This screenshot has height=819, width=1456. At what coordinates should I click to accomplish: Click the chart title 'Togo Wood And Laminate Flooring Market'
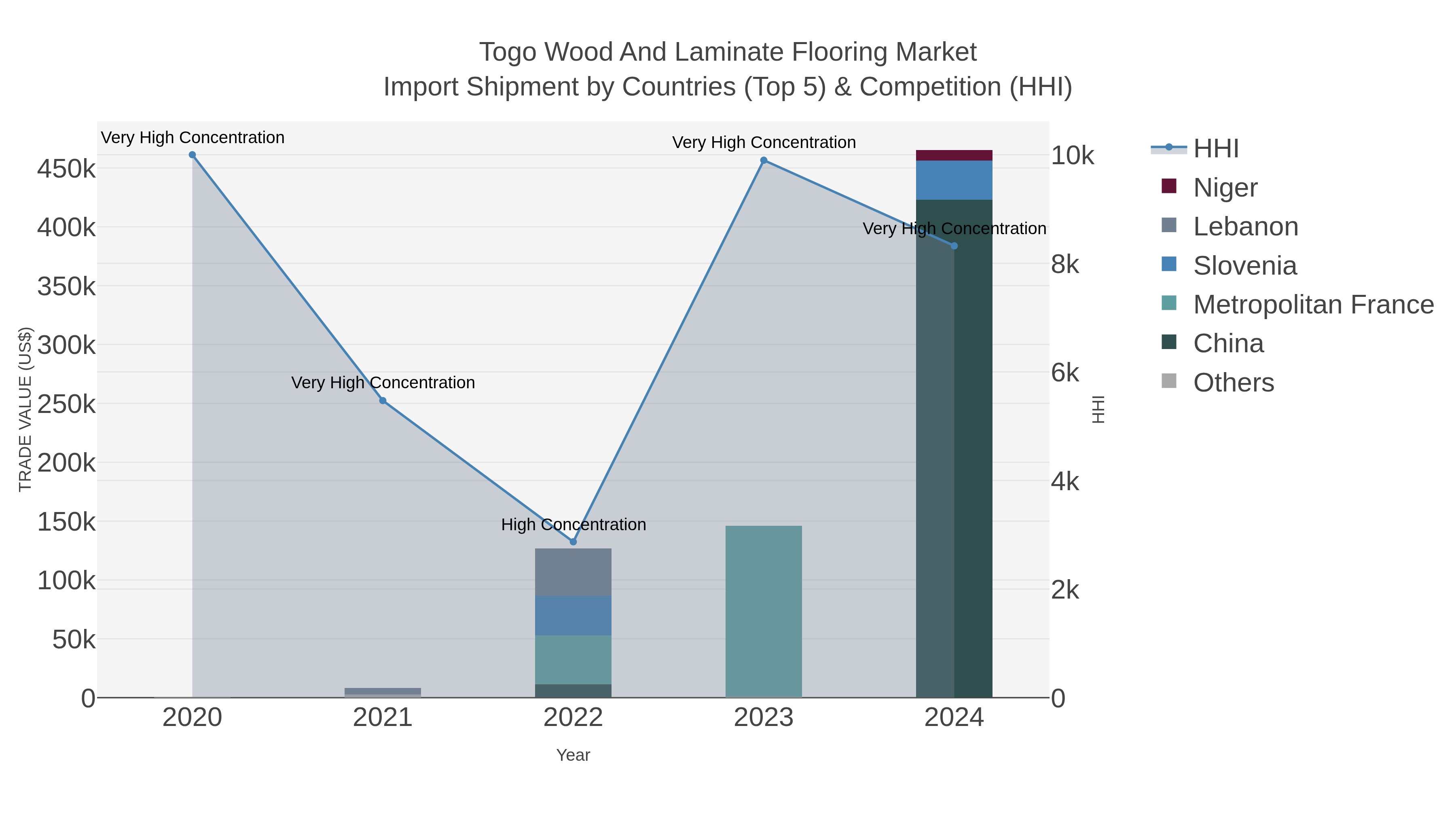[x=728, y=52]
